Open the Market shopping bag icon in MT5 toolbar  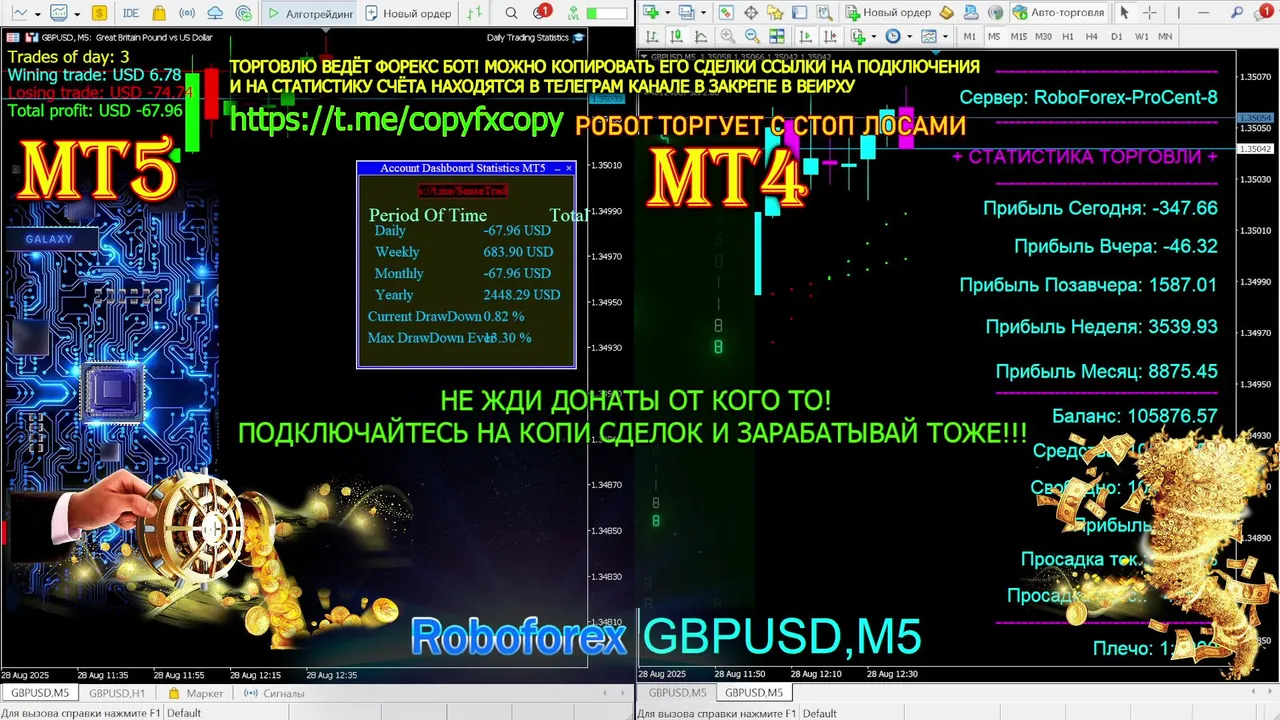[159, 13]
